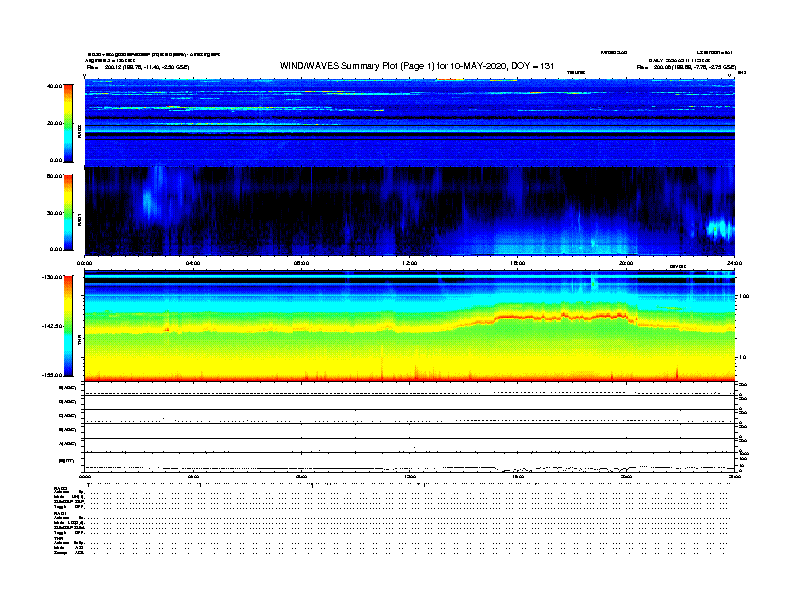792x612 pixels.
Task: Click the 40.00 label on RAD2 color scale
Action: click(55, 86)
